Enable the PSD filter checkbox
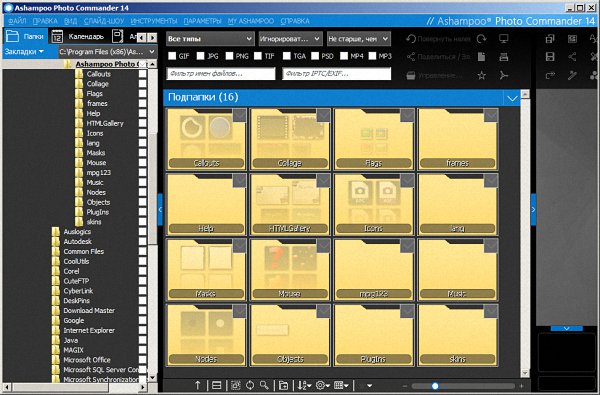 [315, 56]
